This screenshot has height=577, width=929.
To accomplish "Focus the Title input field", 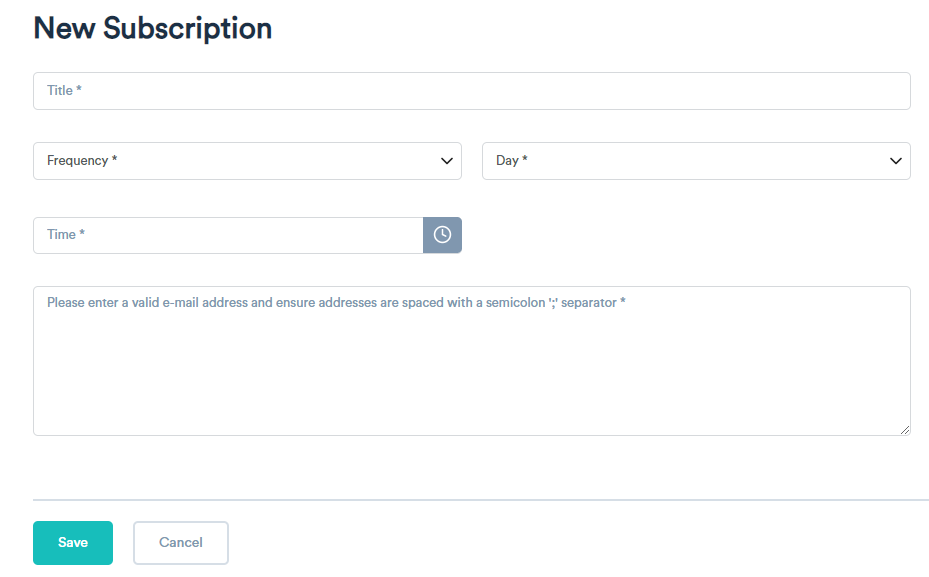I will pos(471,91).
